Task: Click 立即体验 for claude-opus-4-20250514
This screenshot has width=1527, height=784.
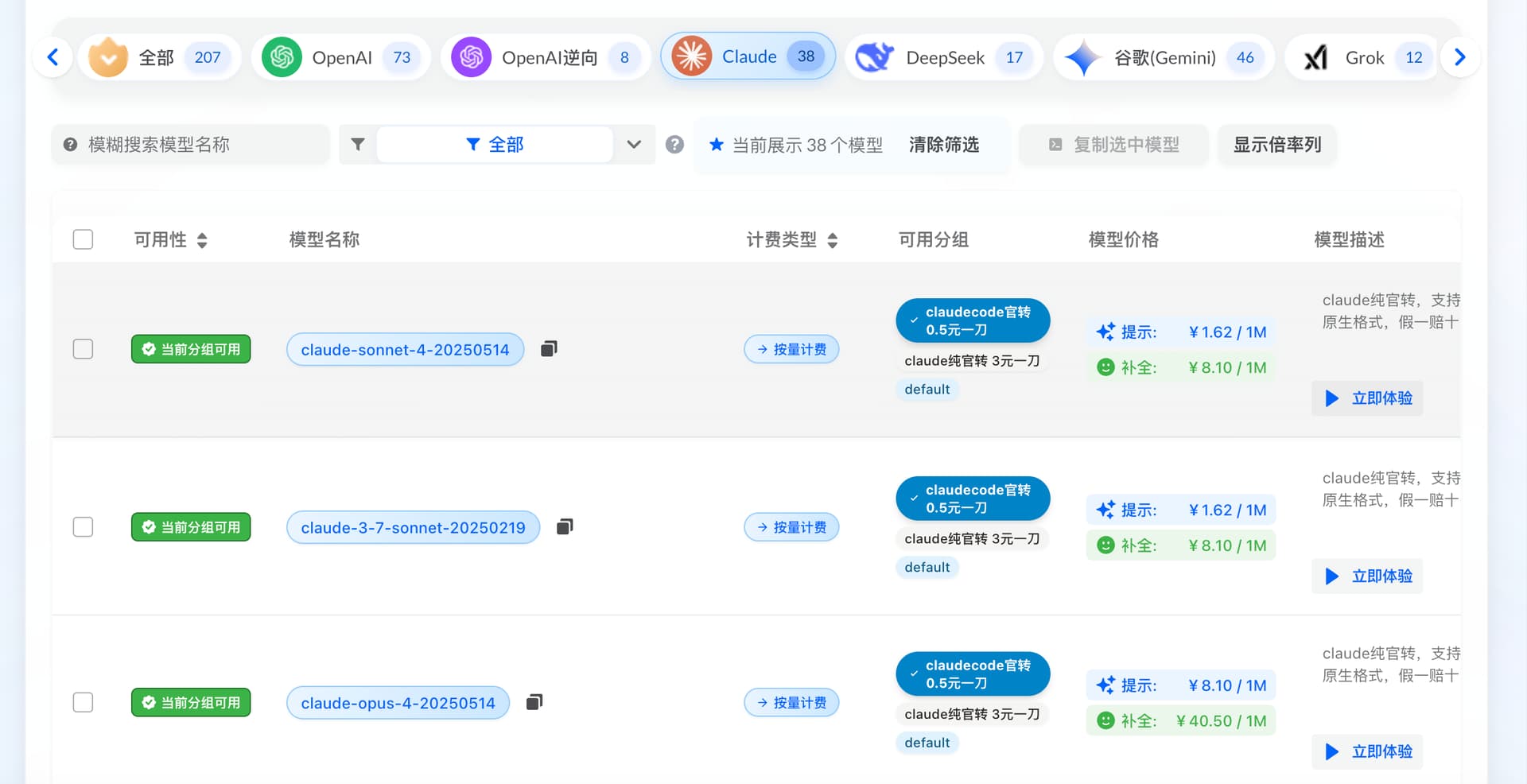Action: click(x=1367, y=751)
